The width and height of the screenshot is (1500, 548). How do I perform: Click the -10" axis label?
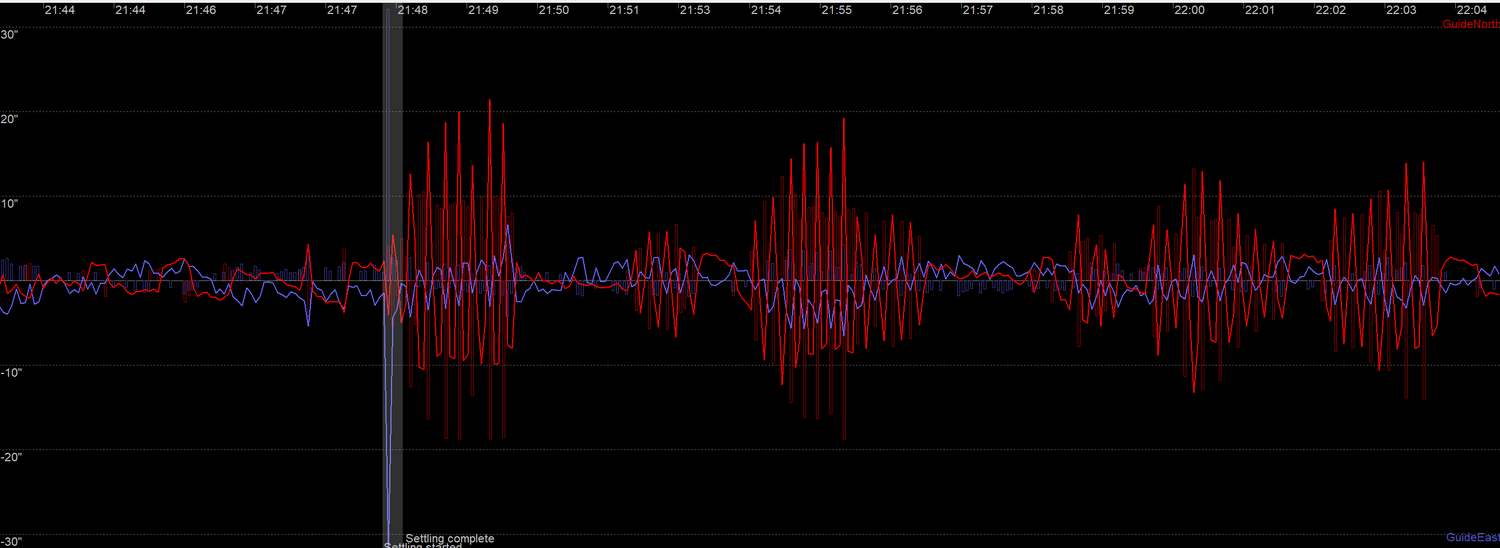click(x=11, y=372)
